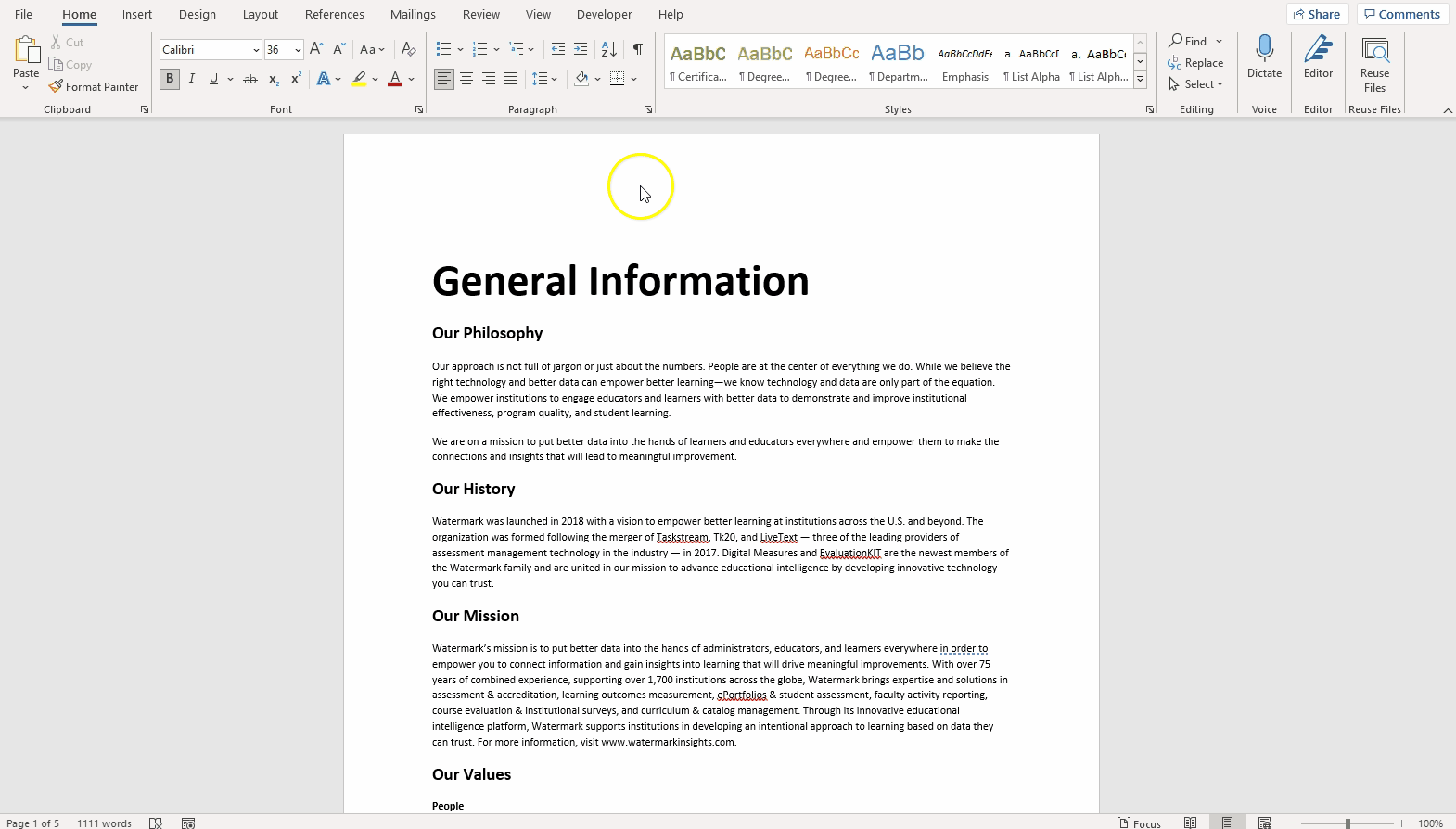Apply the Emphasis style
Image resolution: width=1456 pixels, height=829 pixels.
click(965, 64)
